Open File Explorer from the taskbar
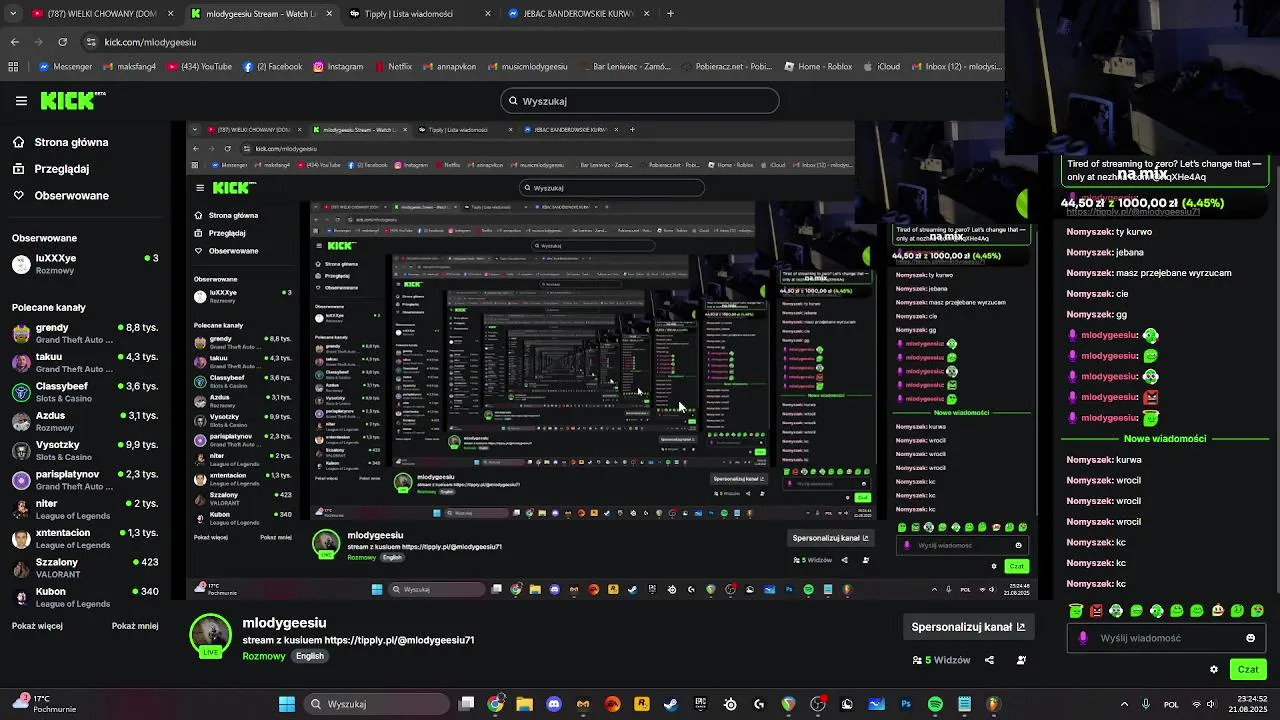 (525, 704)
